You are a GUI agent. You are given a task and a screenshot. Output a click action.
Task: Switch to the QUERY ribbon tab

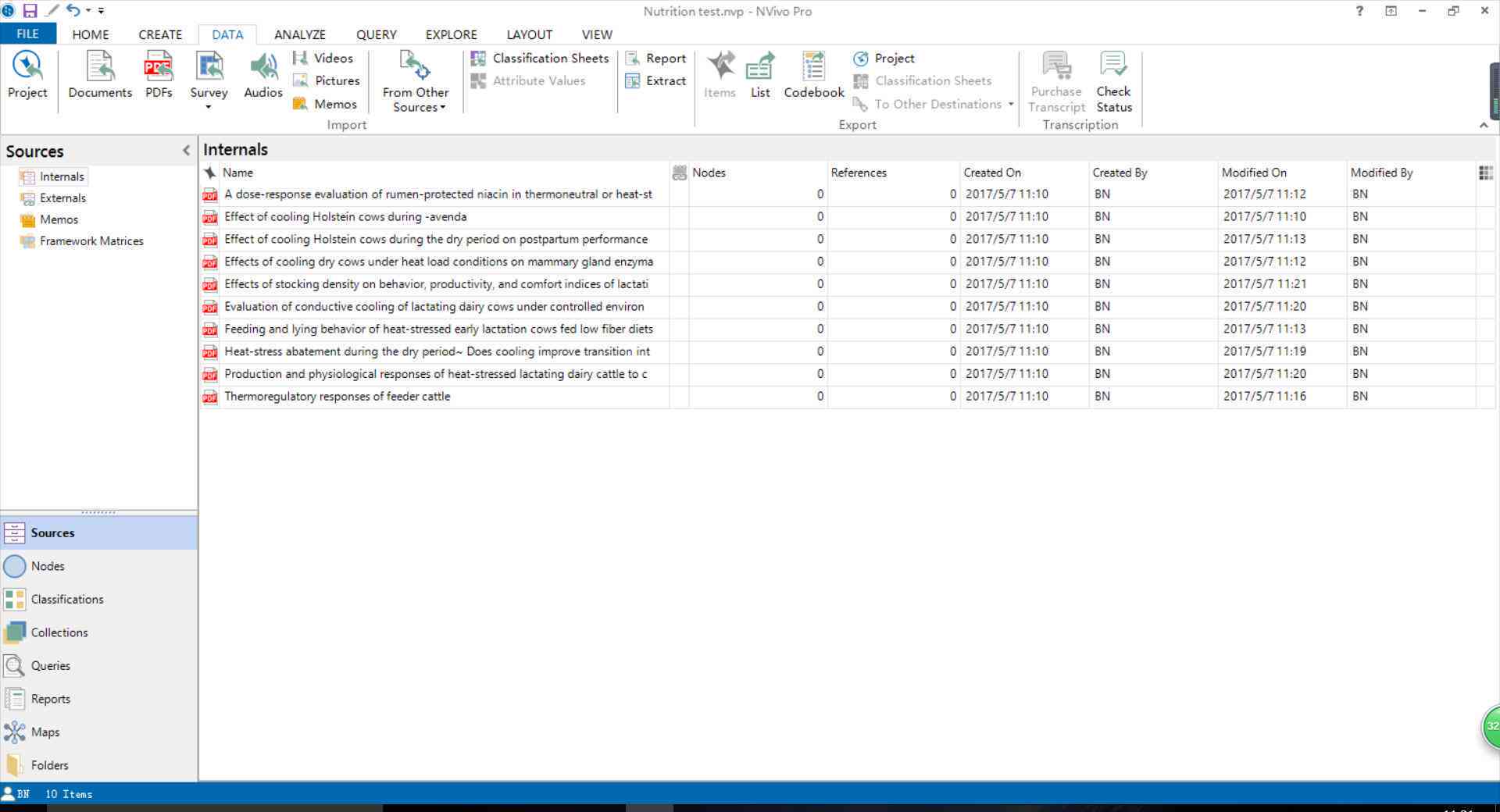(x=377, y=34)
